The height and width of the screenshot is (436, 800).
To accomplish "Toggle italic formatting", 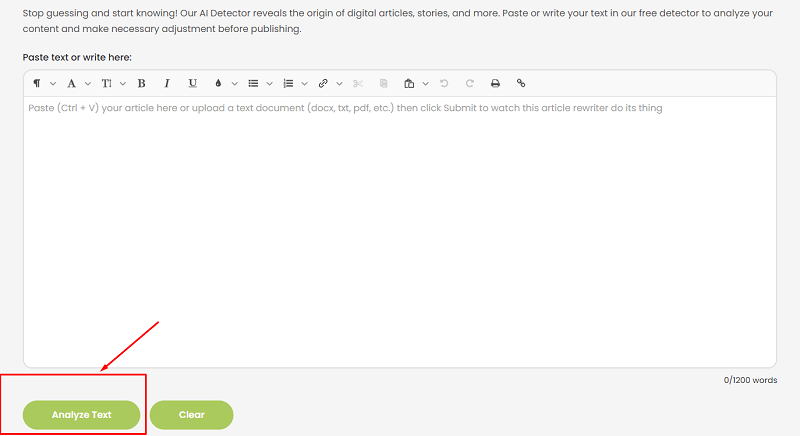I will (167, 83).
